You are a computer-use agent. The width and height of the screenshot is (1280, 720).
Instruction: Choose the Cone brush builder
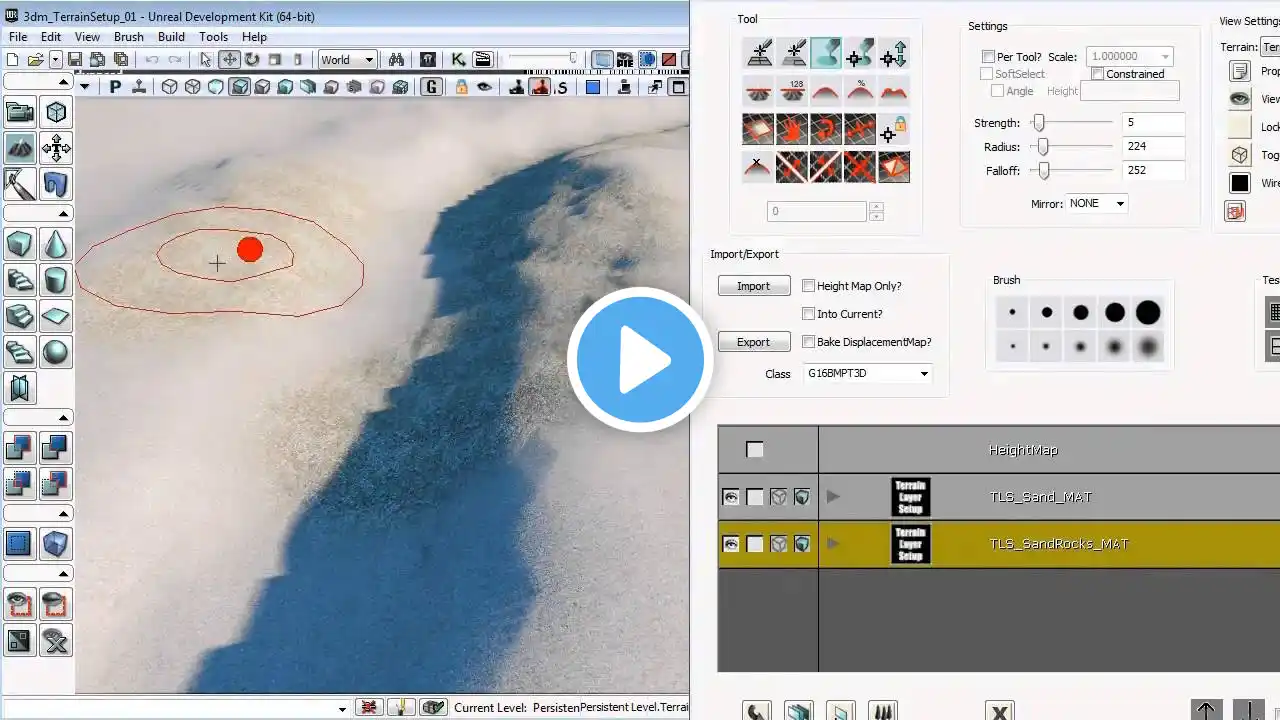[56, 243]
